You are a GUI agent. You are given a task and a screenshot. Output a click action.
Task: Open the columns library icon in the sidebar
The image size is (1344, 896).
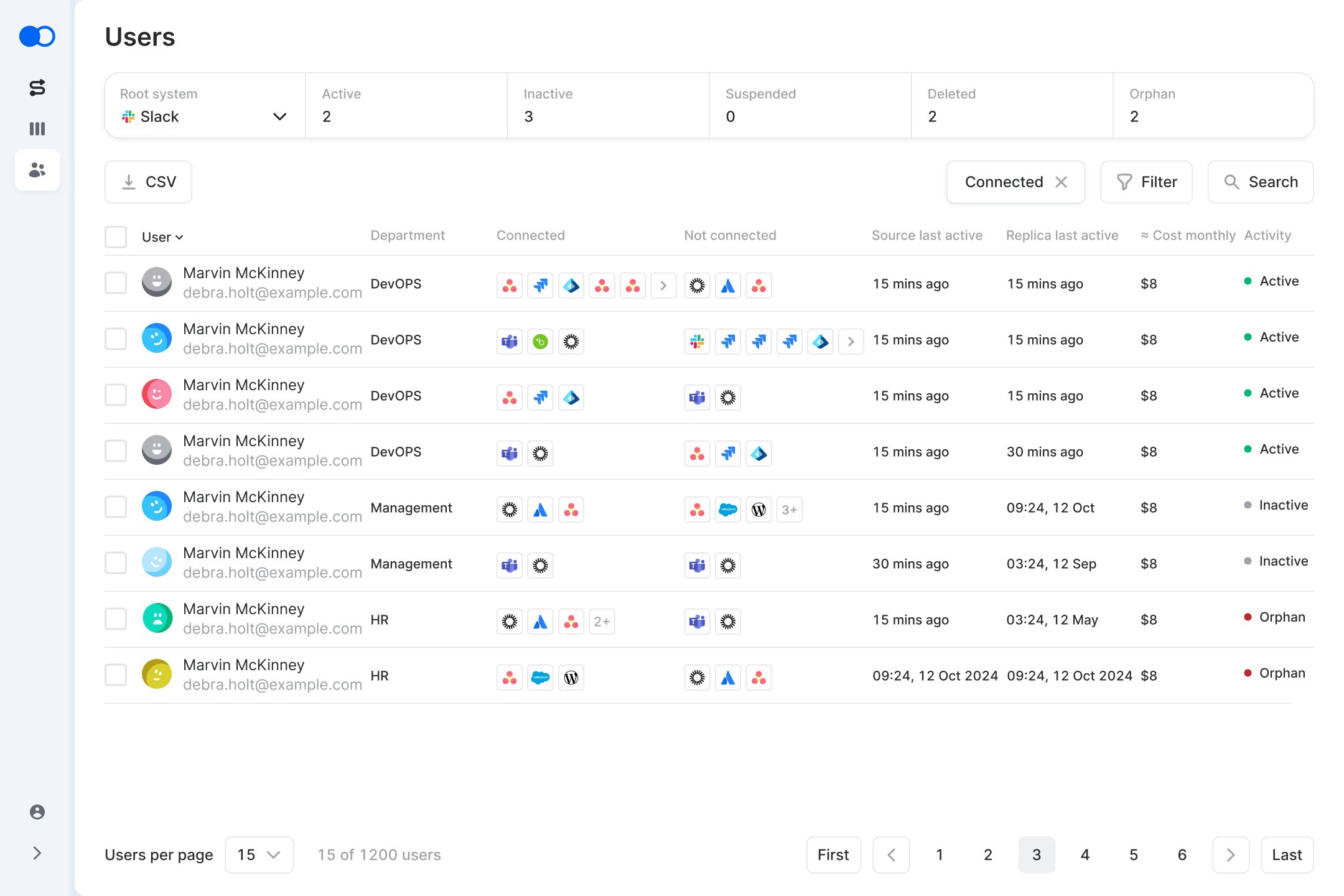(37, 129)
